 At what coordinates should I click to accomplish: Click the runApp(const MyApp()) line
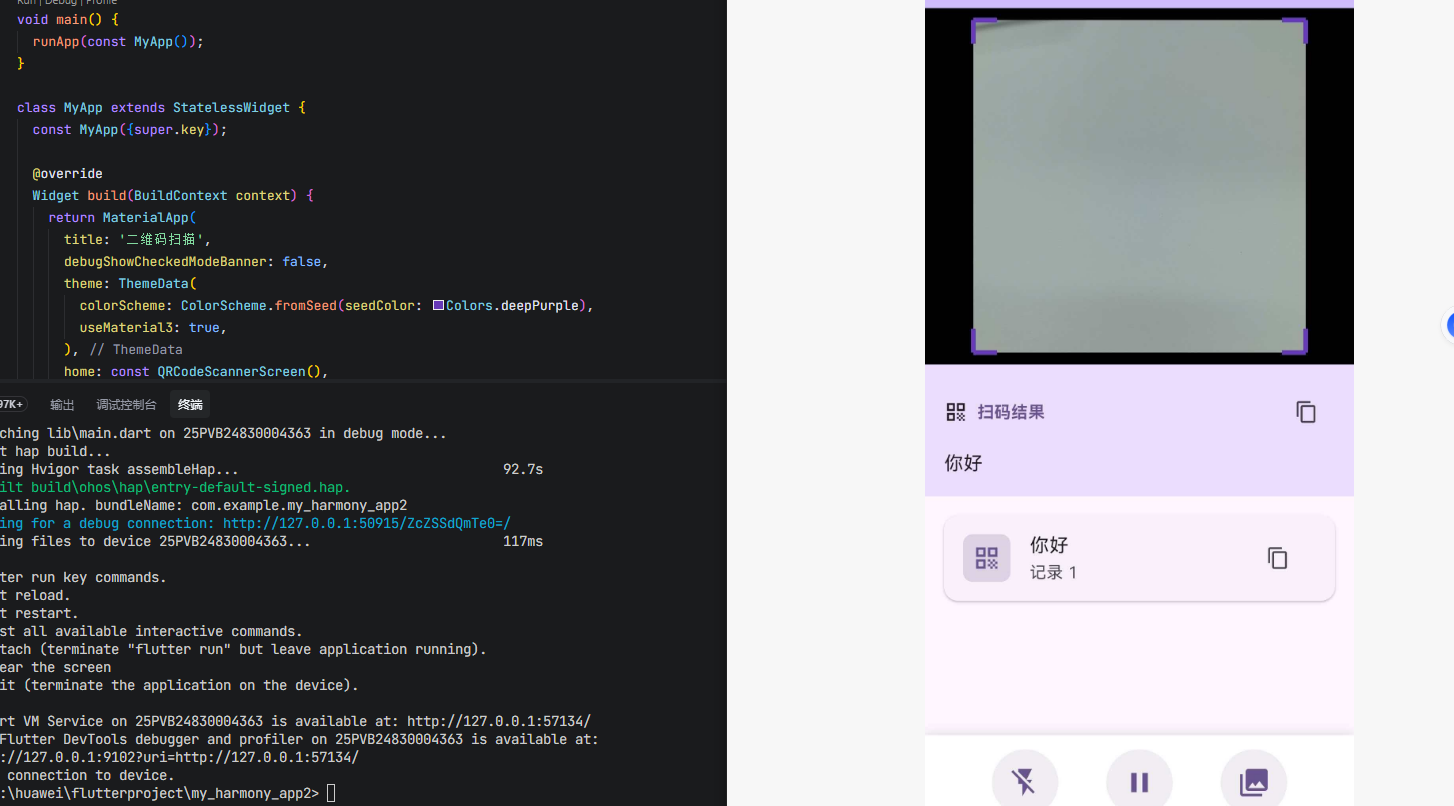point(118,41)
